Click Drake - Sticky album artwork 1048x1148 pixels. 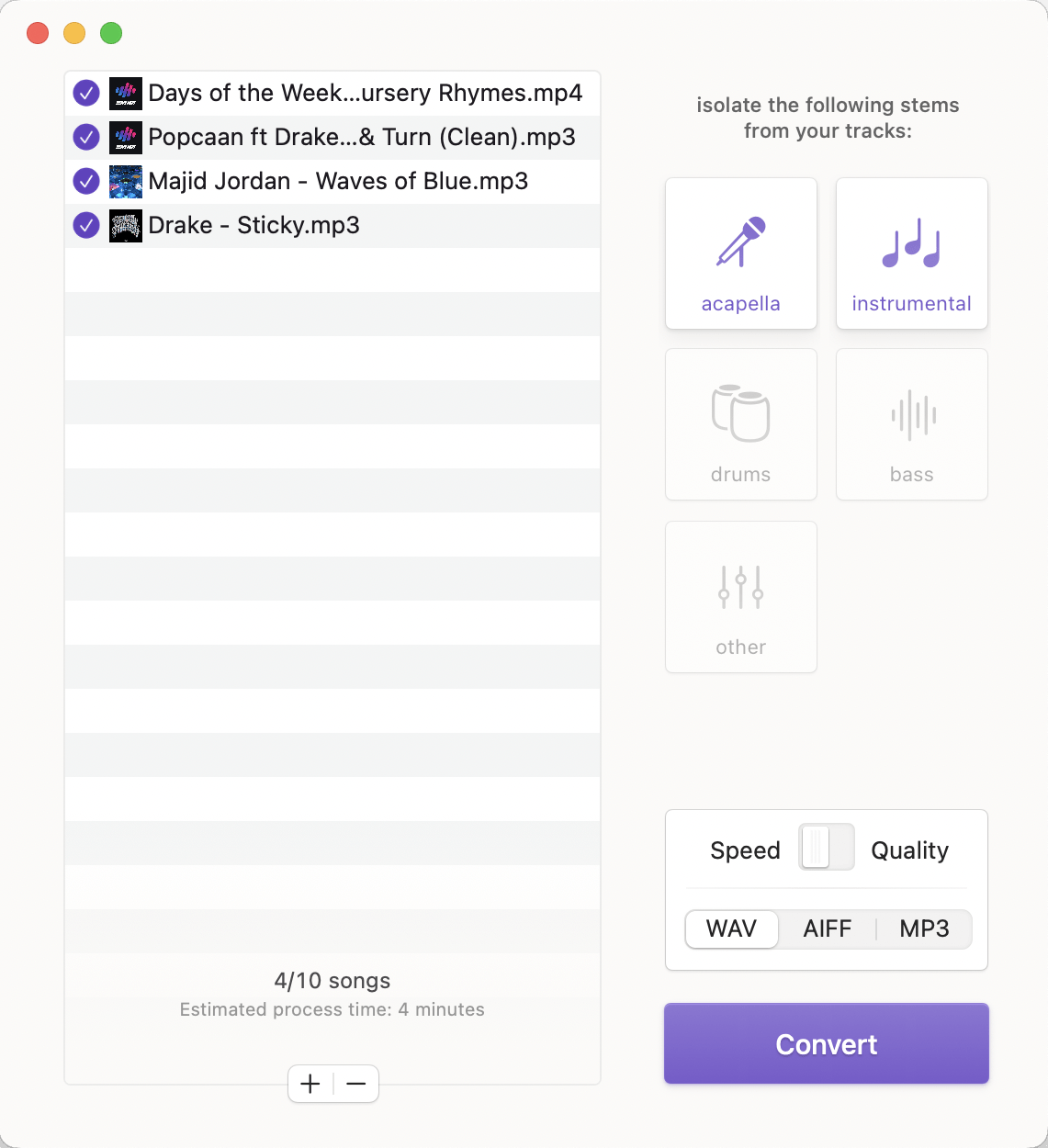click(x=125, y=224)
